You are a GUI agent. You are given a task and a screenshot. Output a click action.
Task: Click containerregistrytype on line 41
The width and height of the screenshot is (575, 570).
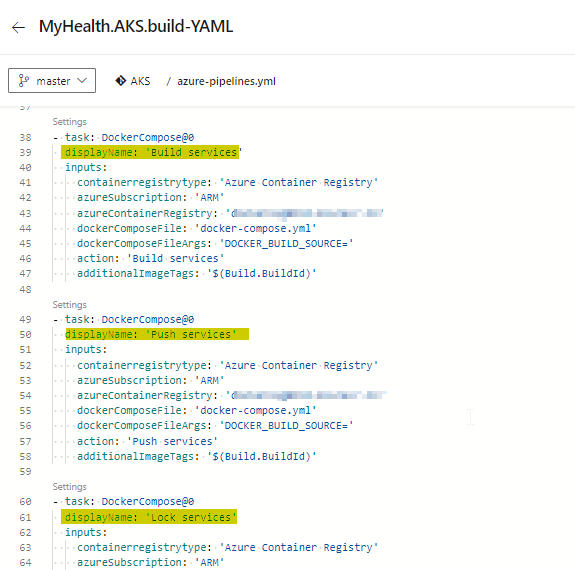click(x=227, y=182)
